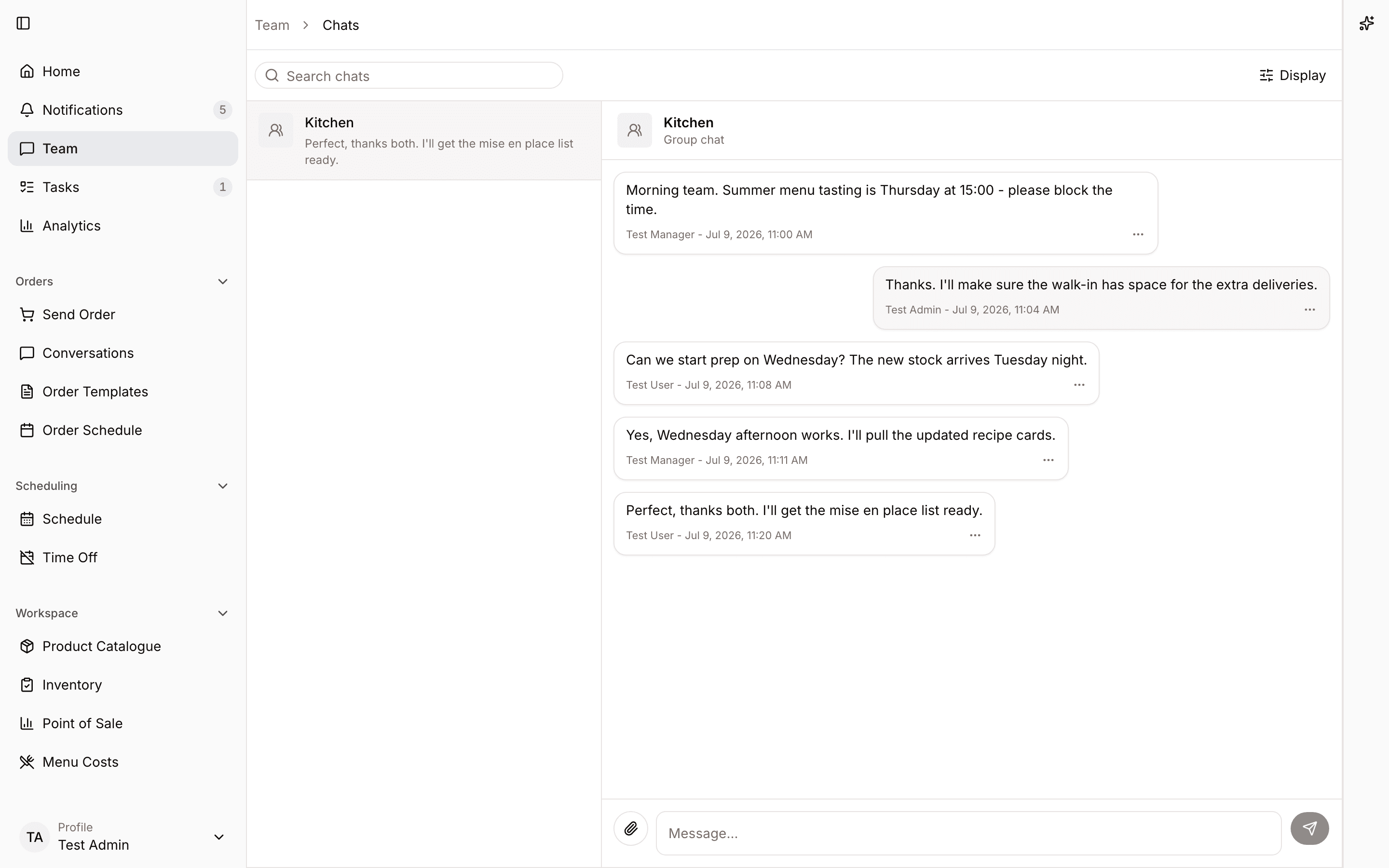Screen dimensions: 1389x868
Task: Click 'Test Manager - Jul 9, 2026, 11:11 AM'
Action: pyautogui.click(x=716, y=460)
